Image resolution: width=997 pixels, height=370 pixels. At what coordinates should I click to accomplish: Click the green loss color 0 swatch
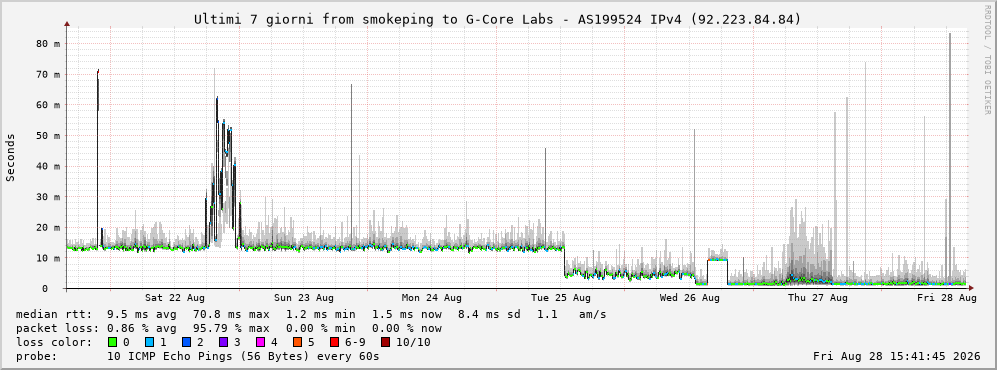114,342
